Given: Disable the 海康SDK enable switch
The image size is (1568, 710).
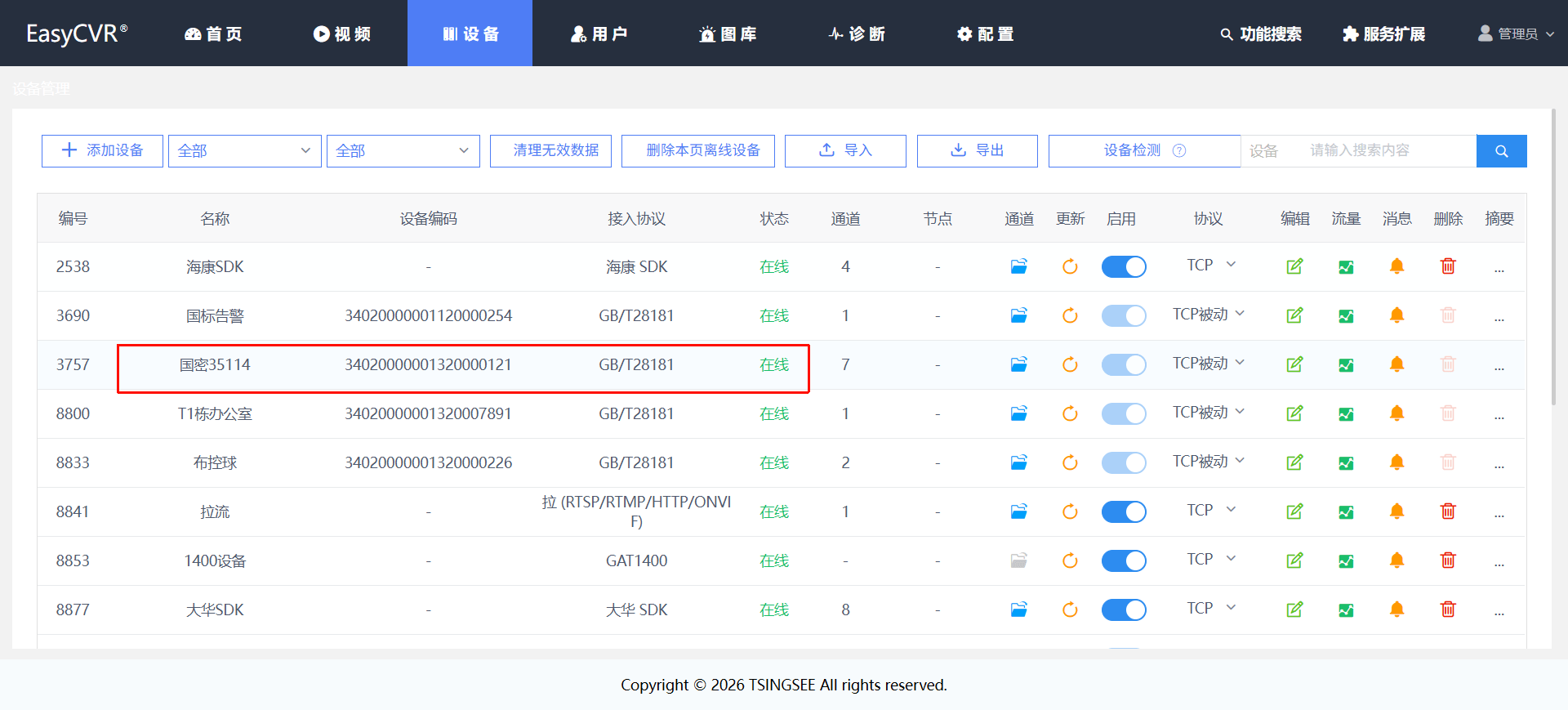Looking at the screenshot, I should tap(1124, 267).
